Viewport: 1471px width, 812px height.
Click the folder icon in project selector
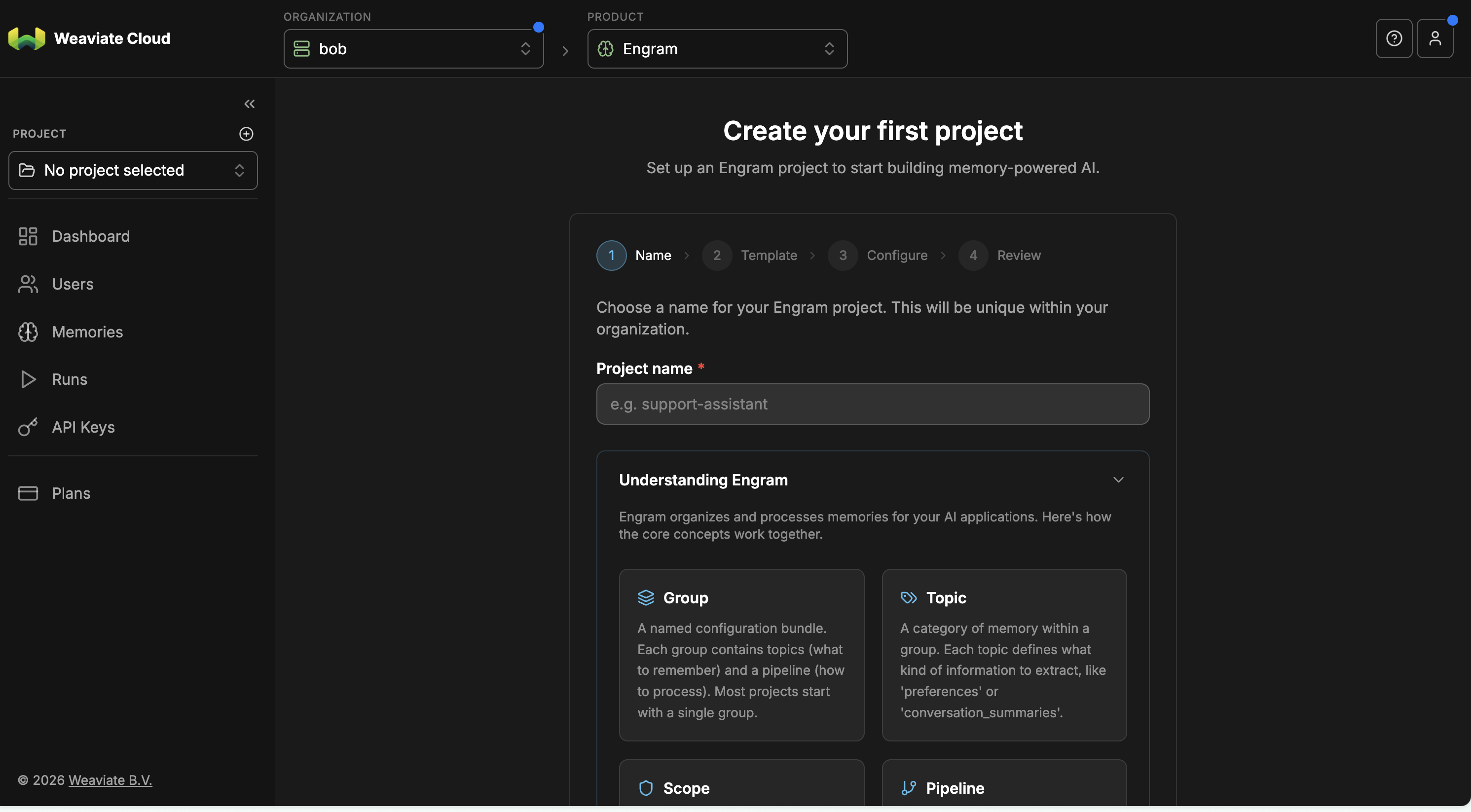pyautogui.click(x=27, y=170)
